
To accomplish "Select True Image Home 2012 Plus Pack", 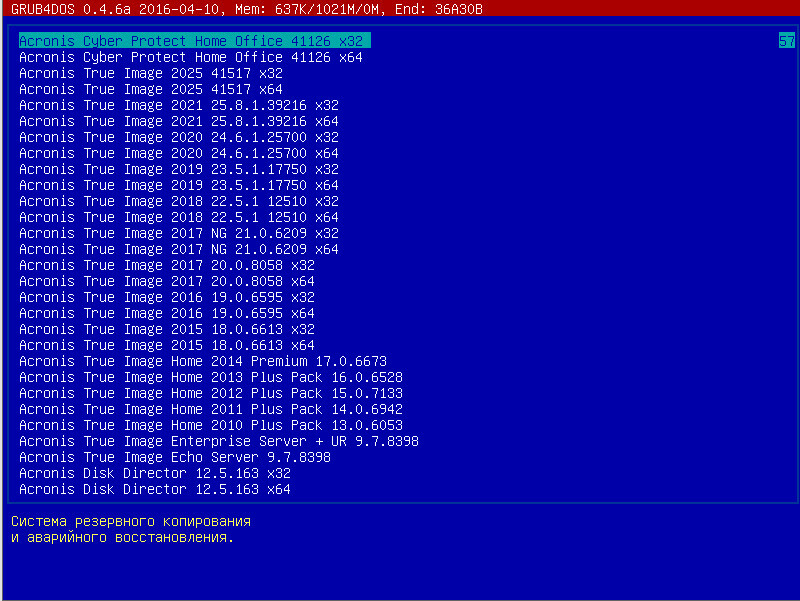I will tap(211, 393).
